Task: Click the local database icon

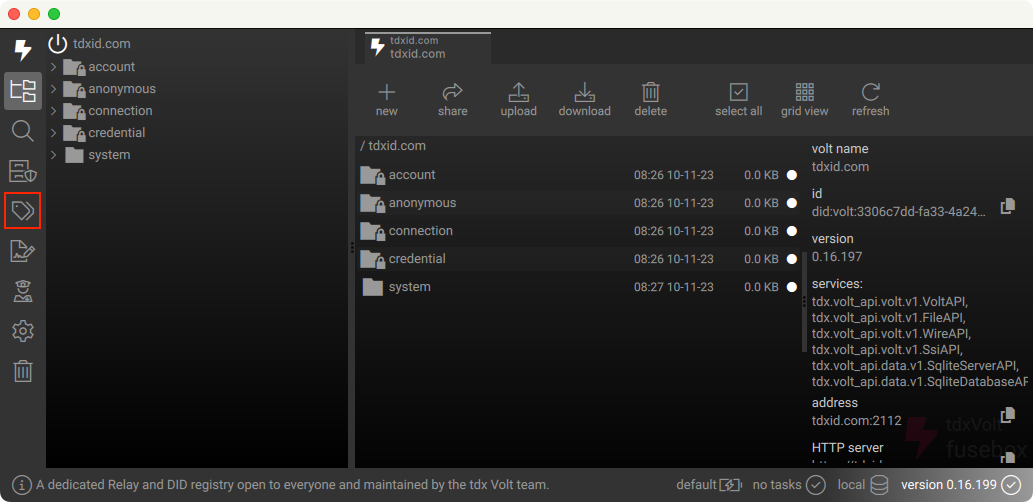Action: pos(879,485)
